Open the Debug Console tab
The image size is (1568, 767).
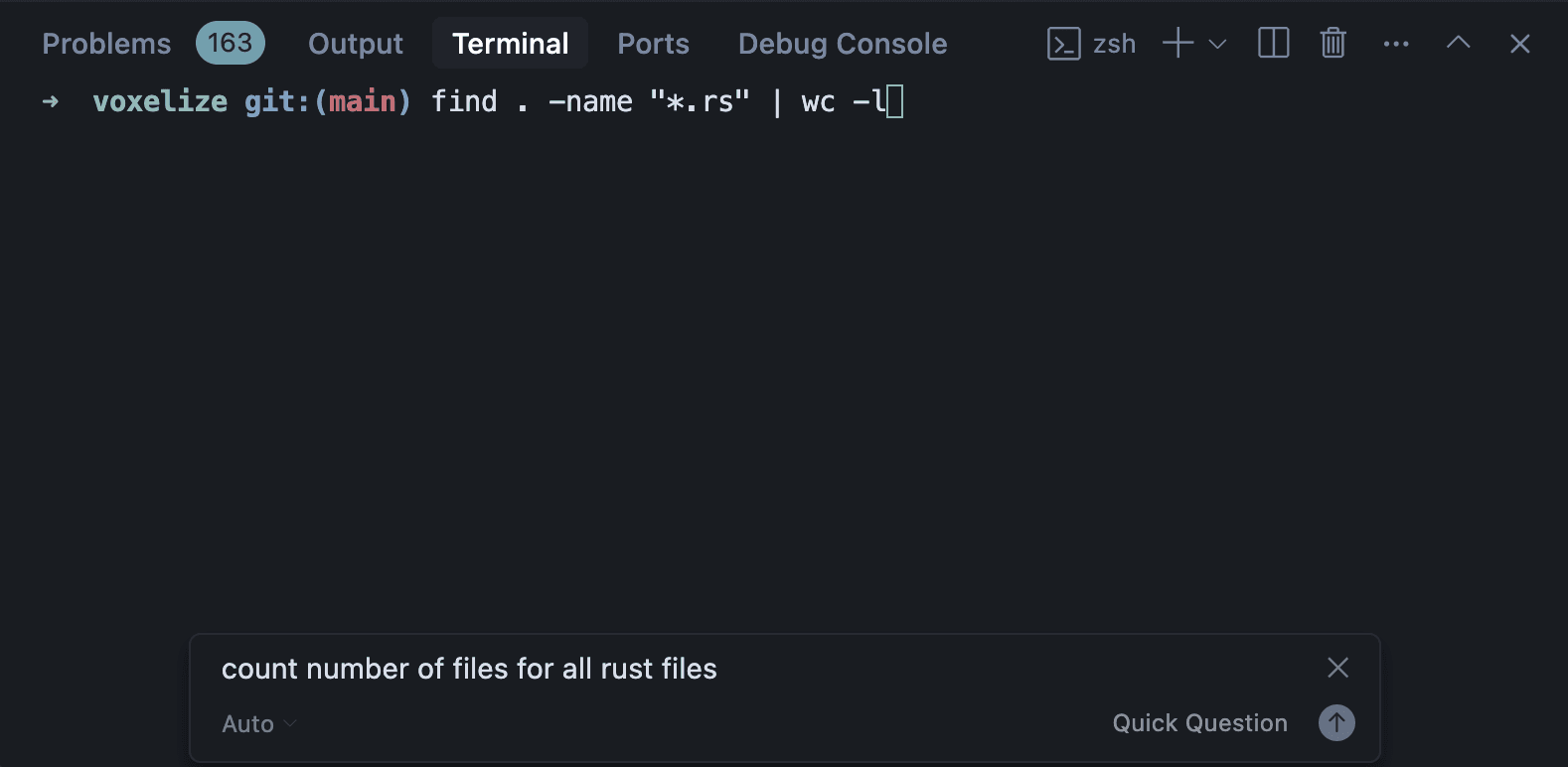(842, 43)
